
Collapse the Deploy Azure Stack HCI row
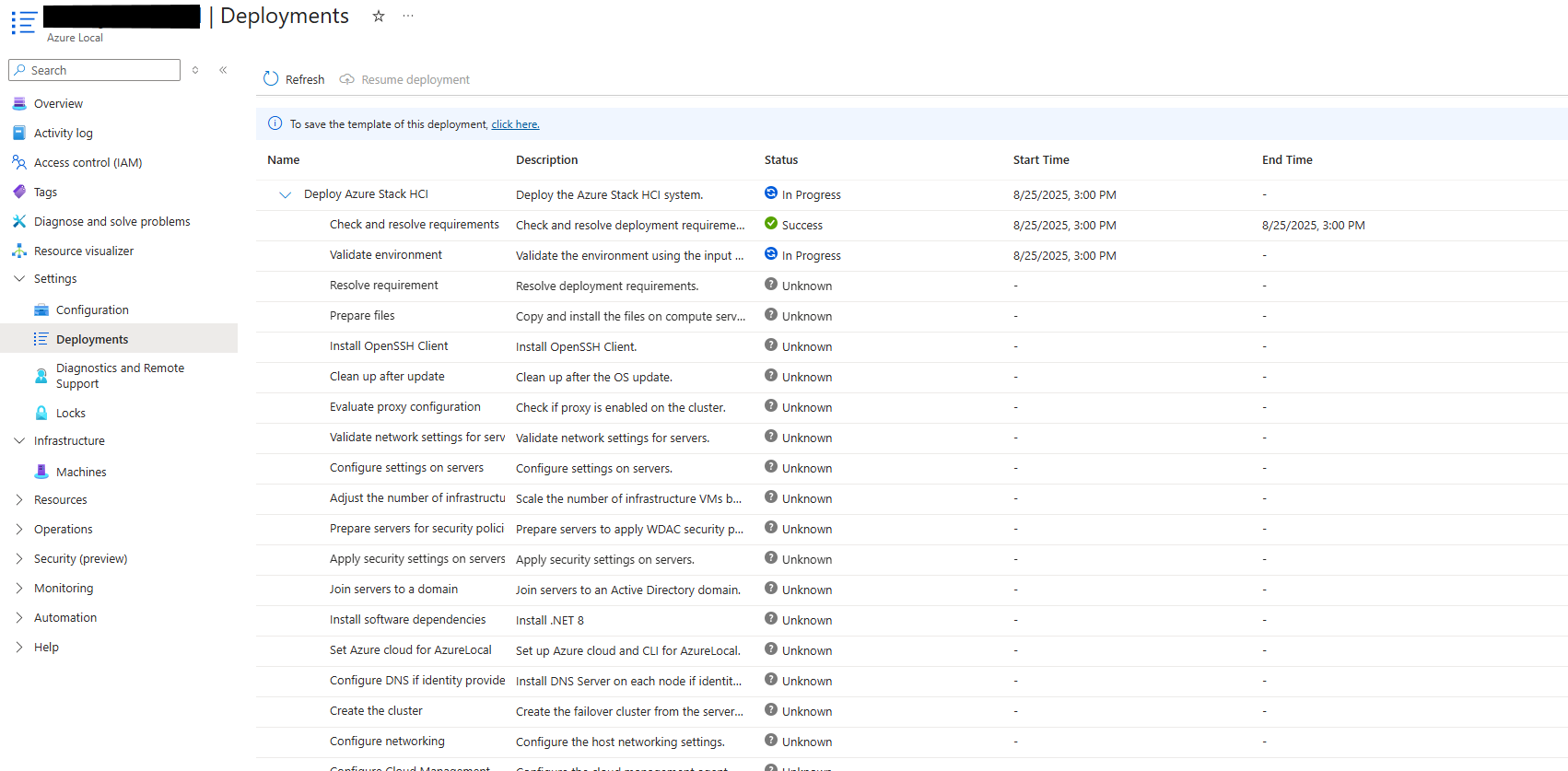point(285,194)
